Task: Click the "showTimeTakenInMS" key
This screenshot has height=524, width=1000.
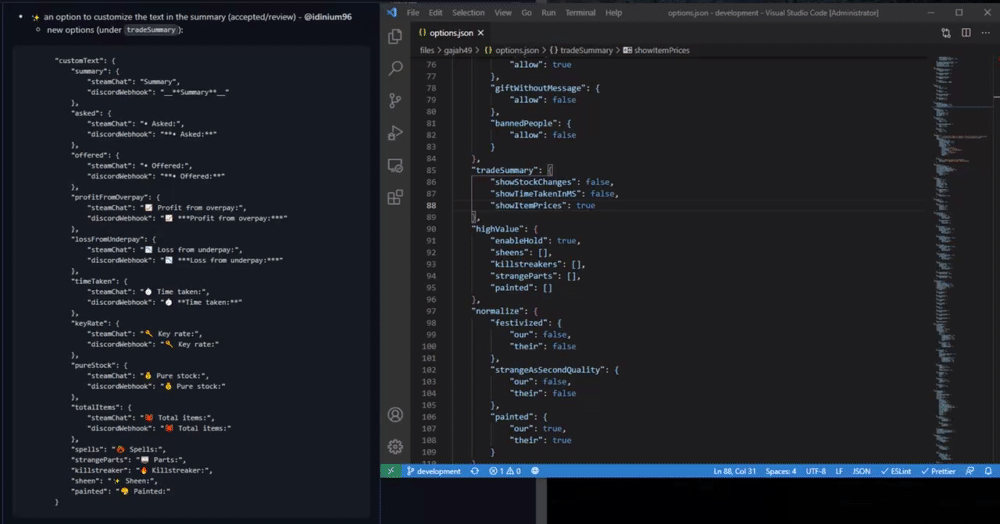Action: [536, 194]
